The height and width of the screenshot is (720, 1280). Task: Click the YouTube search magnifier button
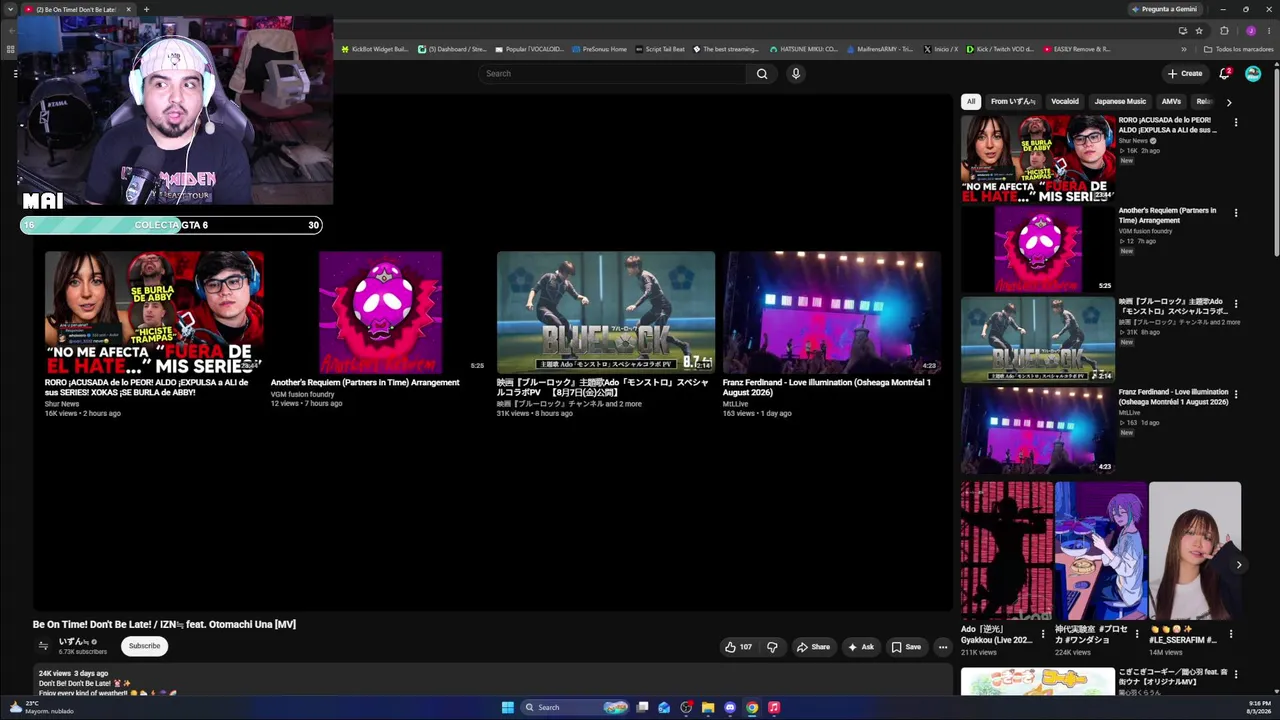(x=762, y=73)
